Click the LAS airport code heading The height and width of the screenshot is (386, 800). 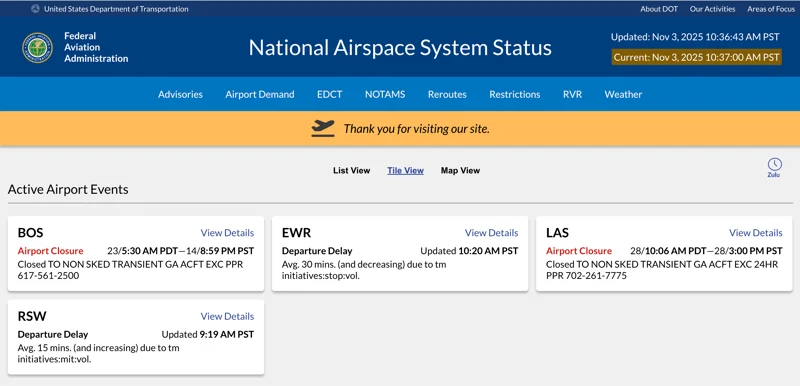pyautogui.click(x=558, y=233)
